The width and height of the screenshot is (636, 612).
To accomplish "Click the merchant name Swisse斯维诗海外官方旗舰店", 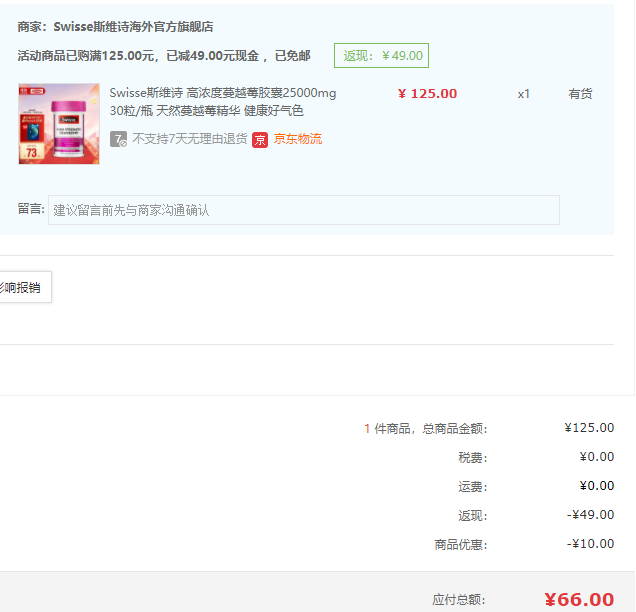I will 133,27.
